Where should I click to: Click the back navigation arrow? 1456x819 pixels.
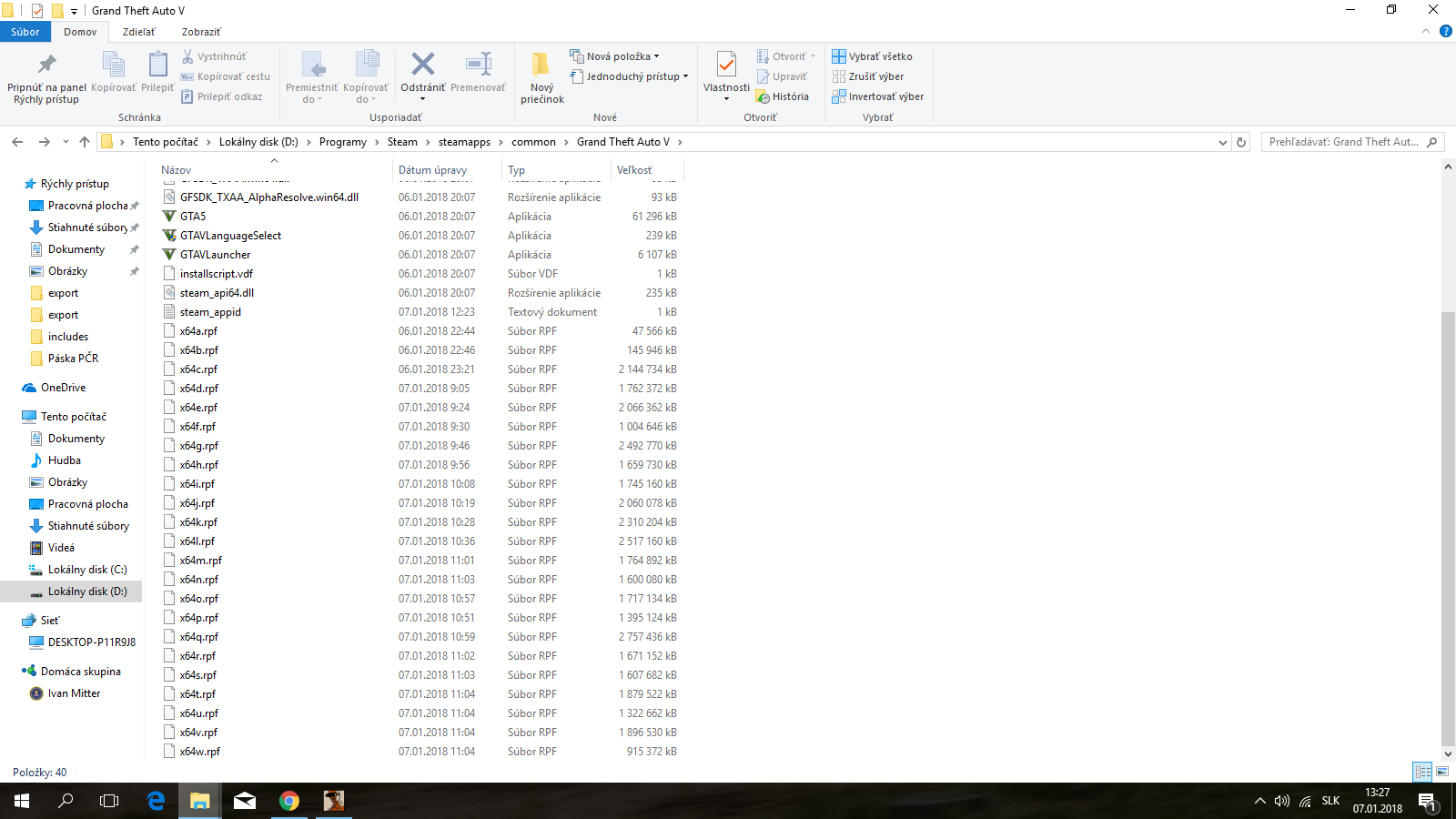17,142
